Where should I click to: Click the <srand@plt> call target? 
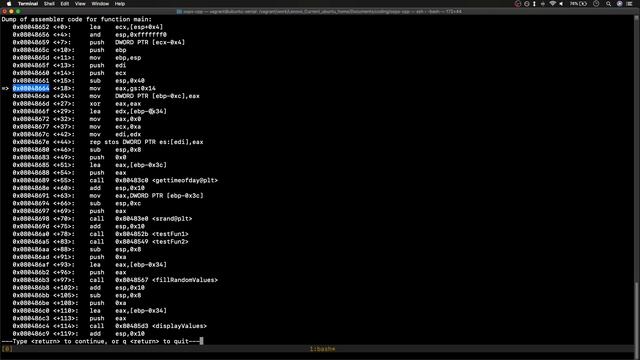[172, 219]
